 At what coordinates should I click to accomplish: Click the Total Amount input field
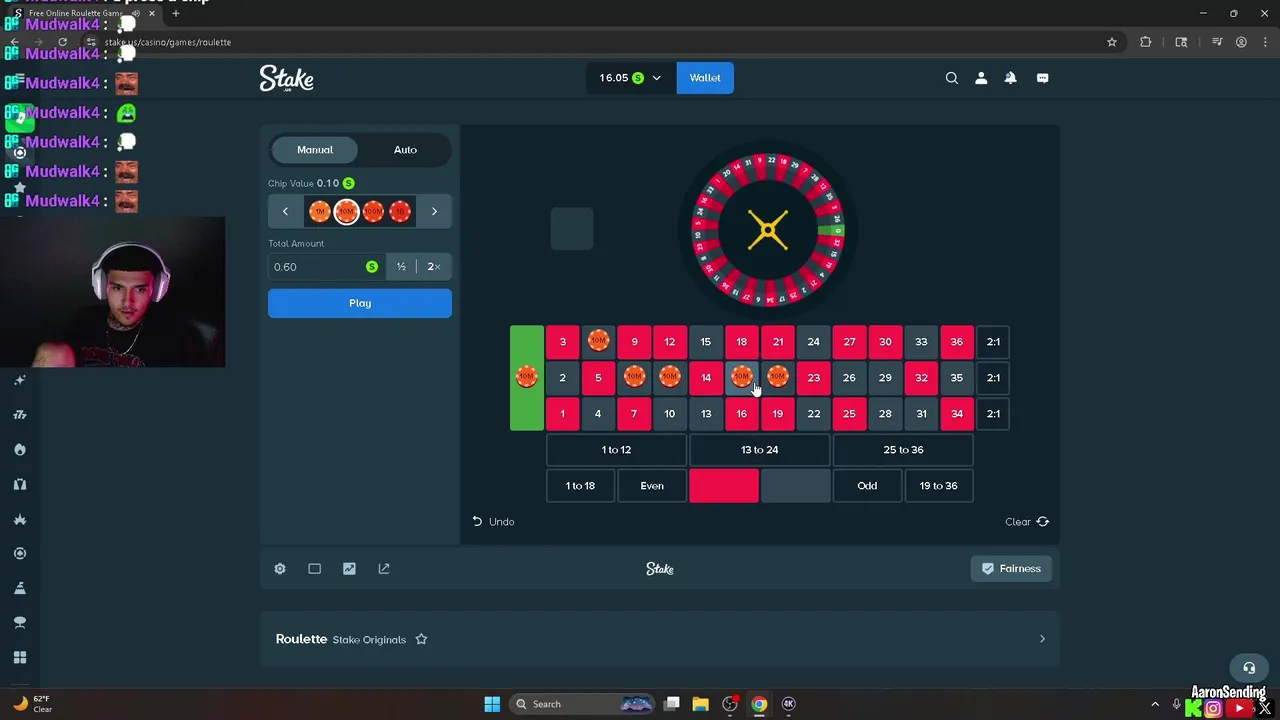pyautogui.click(x=326, y=267)
